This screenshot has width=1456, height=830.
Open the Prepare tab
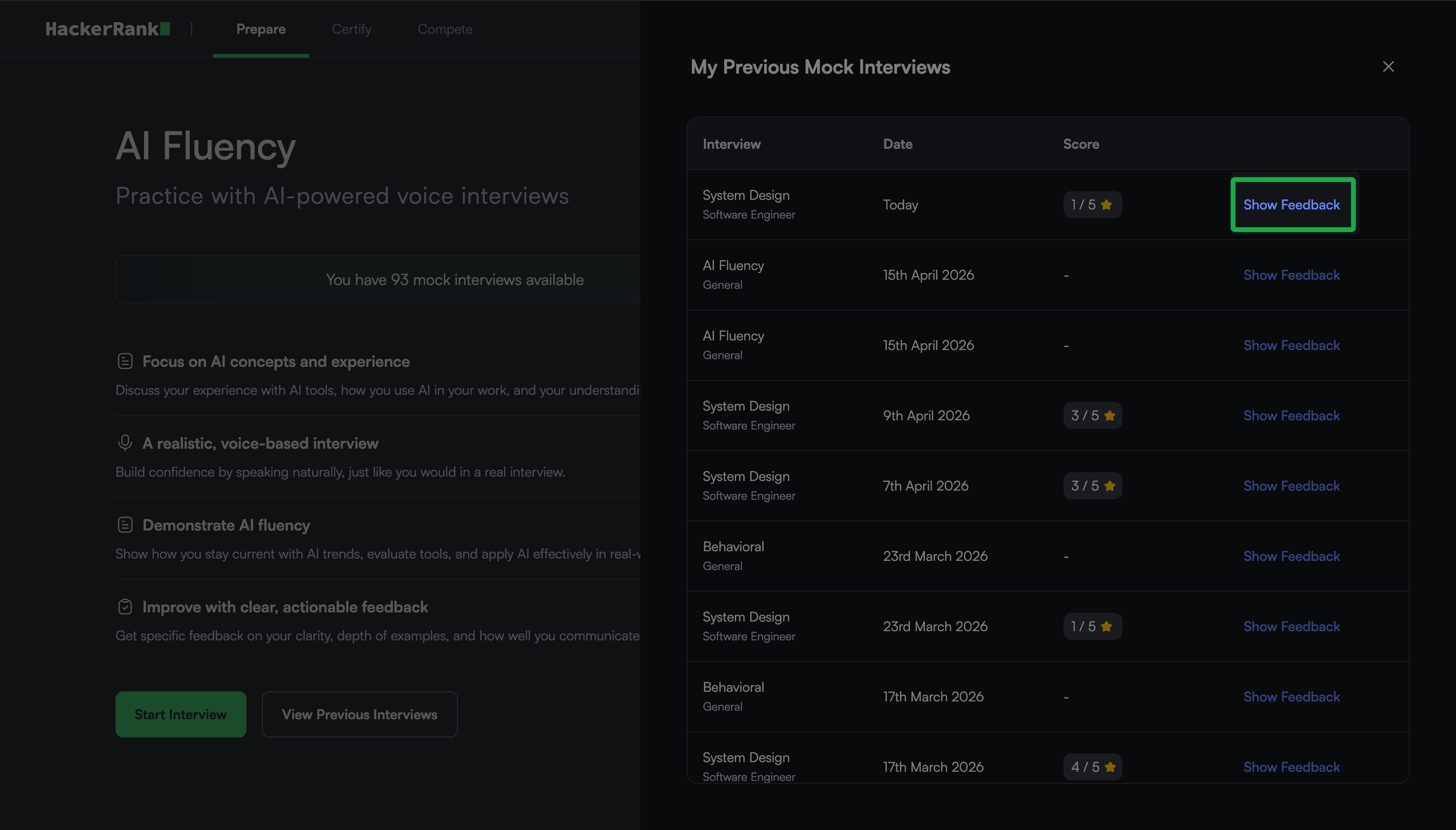pyautogui.click(x=260, y=29)
